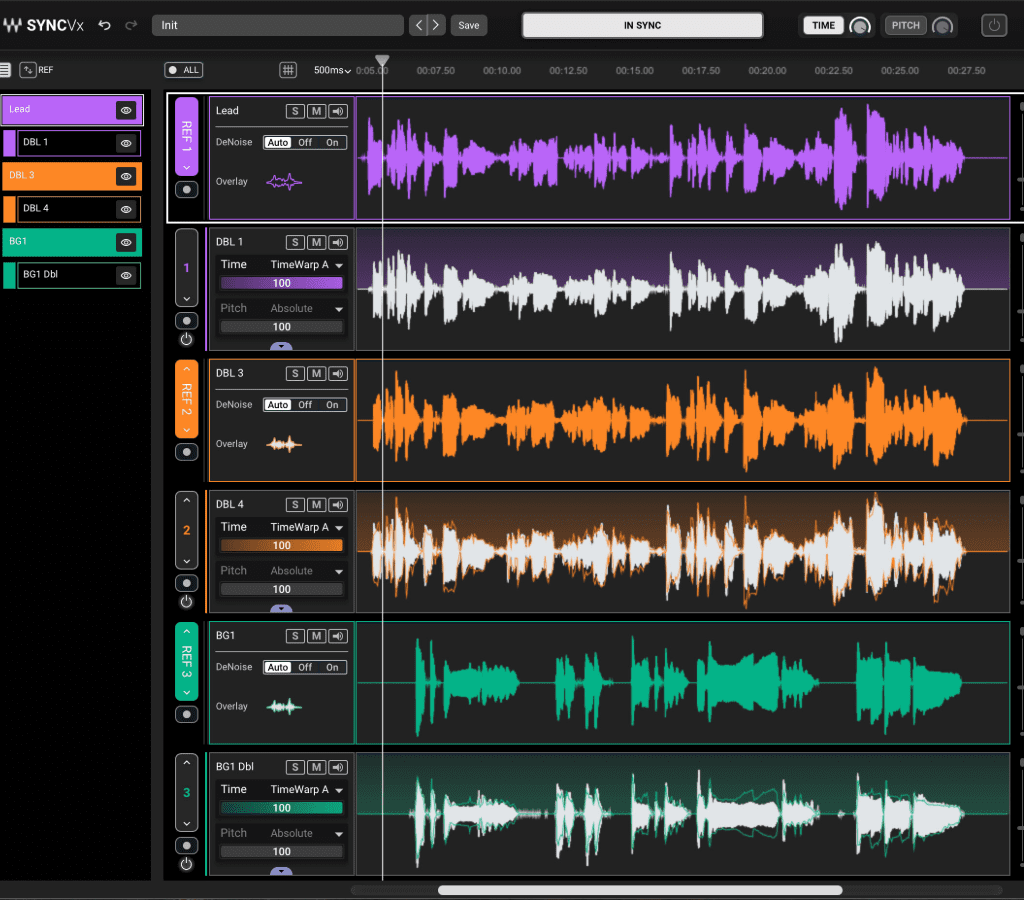Set Lead DeNoise to Off
The width and height of the screenshot is (1024, 900).
[x=305, y=142]
